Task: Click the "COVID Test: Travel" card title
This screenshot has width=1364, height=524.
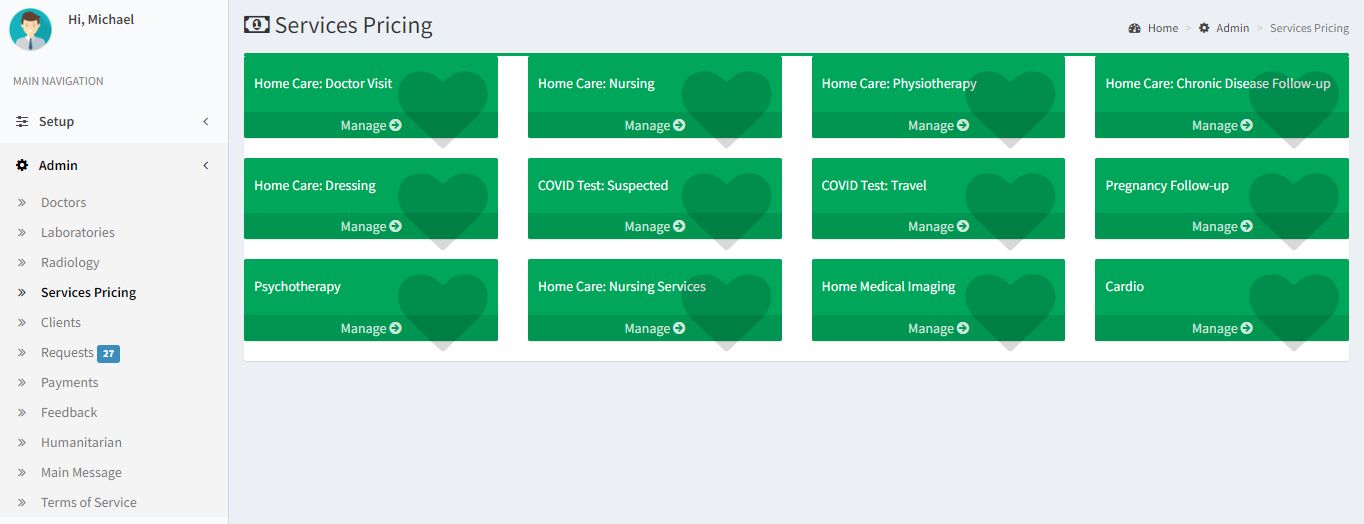Action: tap(874, 185)
